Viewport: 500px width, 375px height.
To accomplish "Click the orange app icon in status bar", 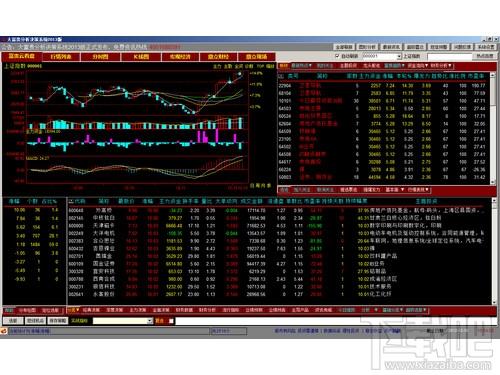I will (x=4, y=331).
